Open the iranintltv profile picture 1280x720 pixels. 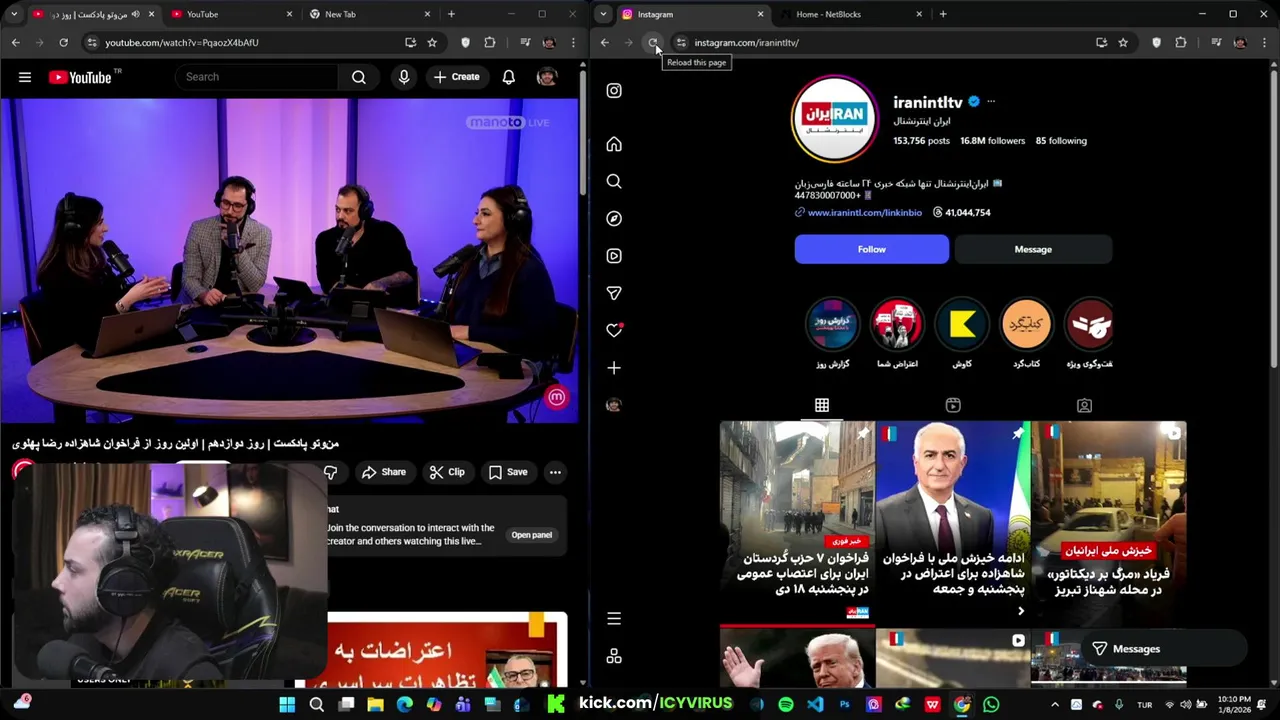point(834,117)
